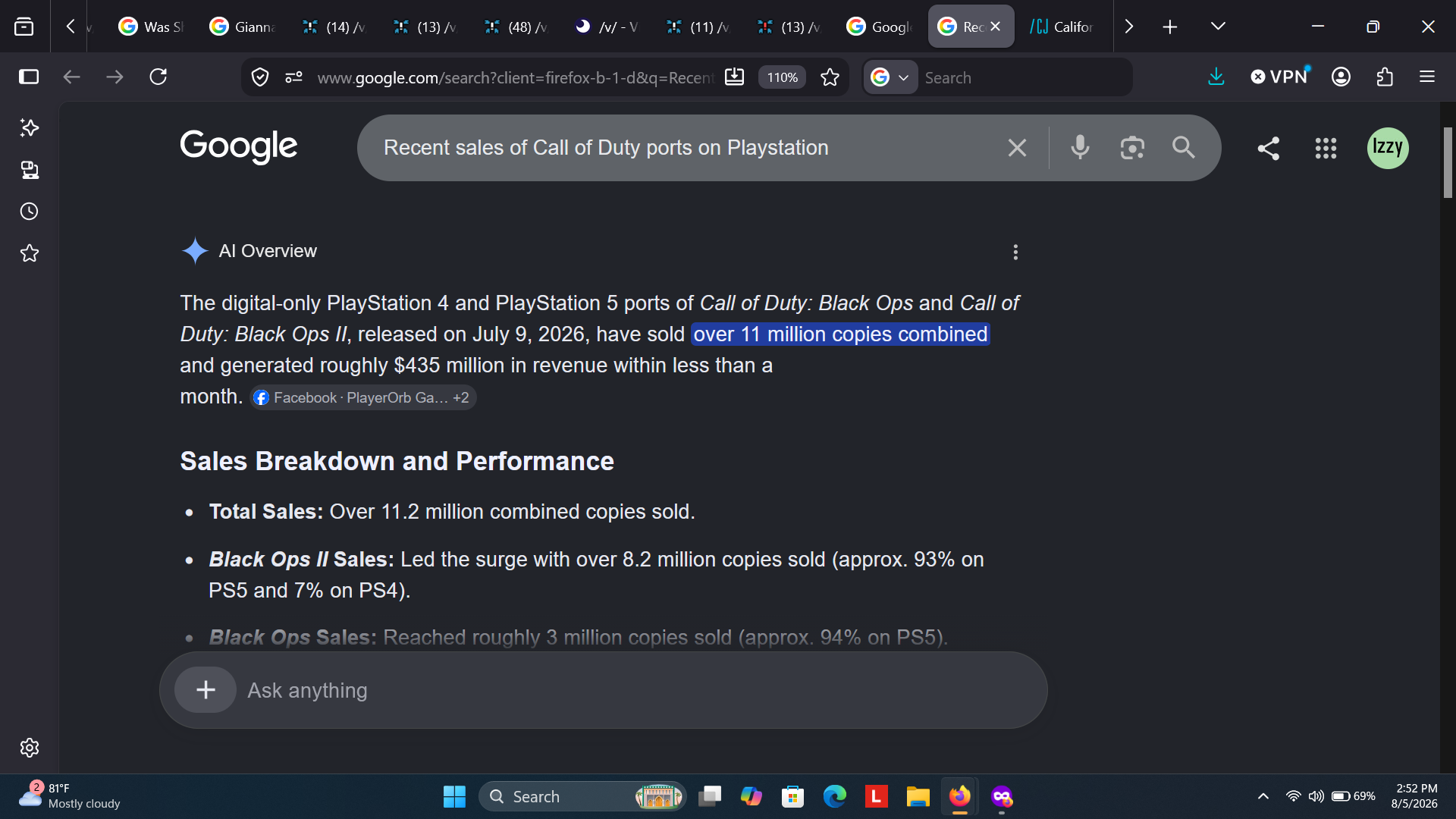Screen dimensions: 1456x819
Task: Open clock and calendar flyout
Action: (x=1415, y=795)
